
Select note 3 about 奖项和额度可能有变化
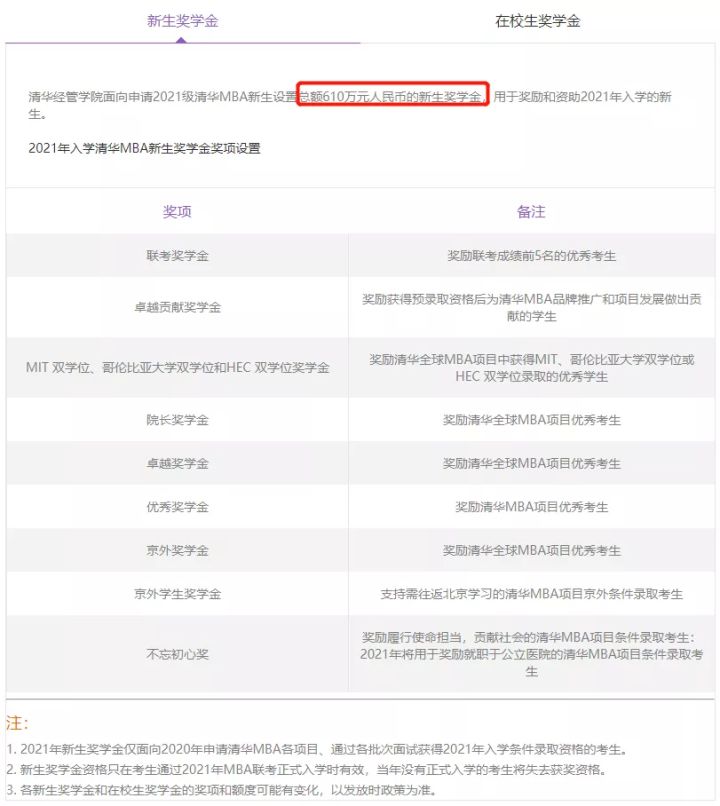coord(221,790)
